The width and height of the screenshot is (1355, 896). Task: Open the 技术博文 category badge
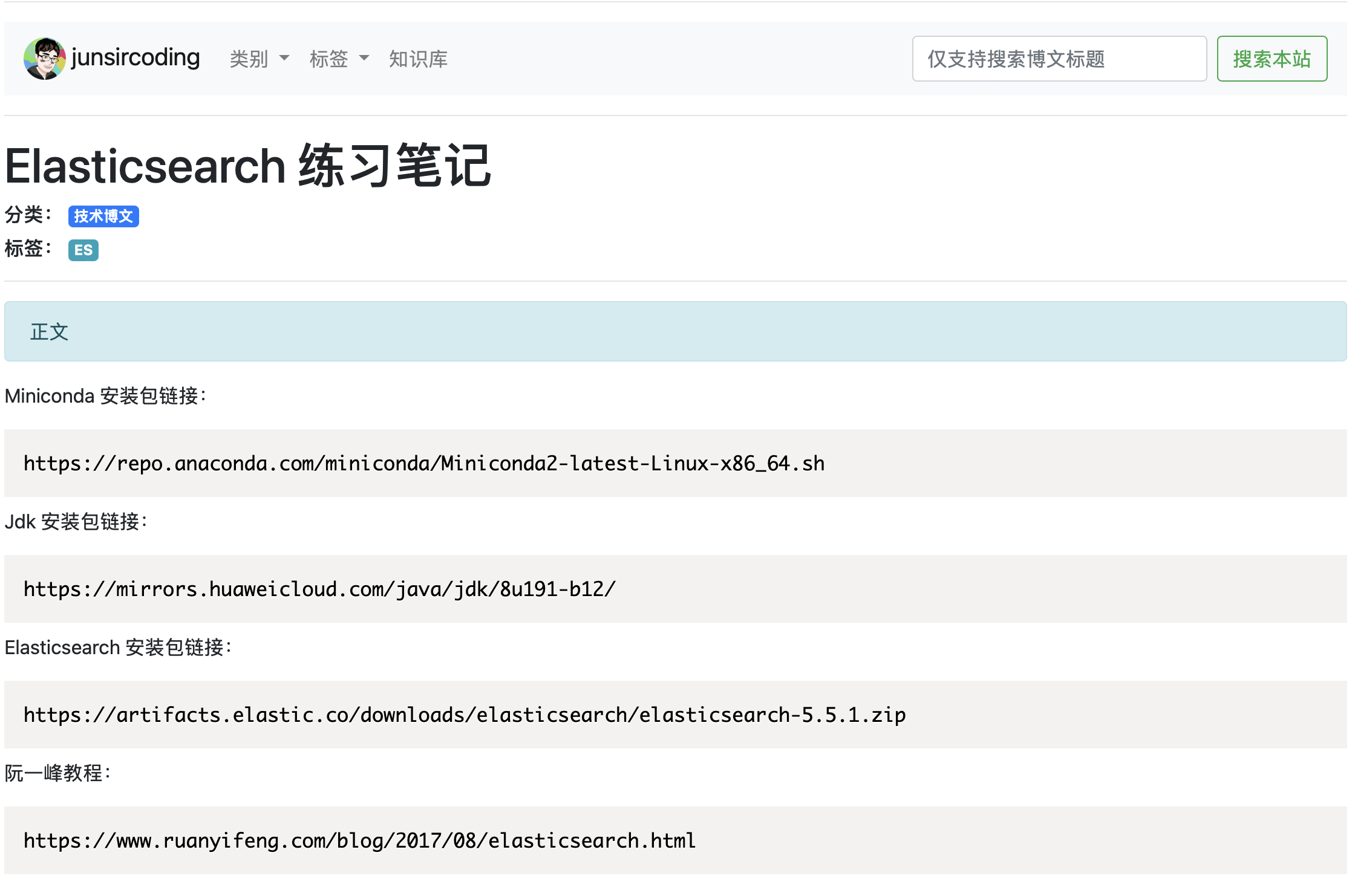[103, 216]
